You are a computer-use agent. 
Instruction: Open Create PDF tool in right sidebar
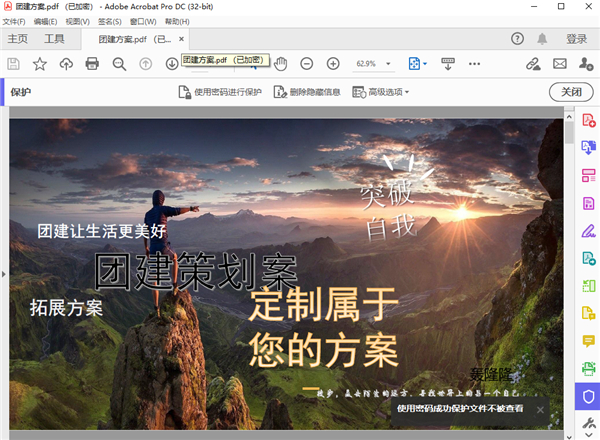pos(589,120)
